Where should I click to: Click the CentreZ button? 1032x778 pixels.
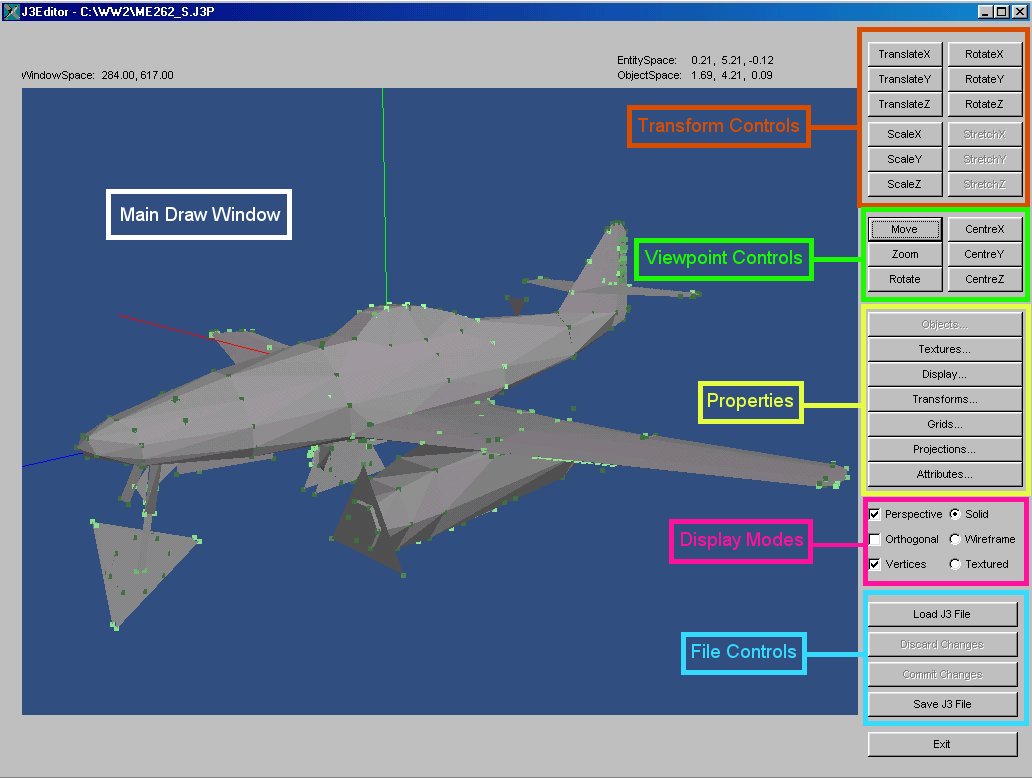coord(985,279)
